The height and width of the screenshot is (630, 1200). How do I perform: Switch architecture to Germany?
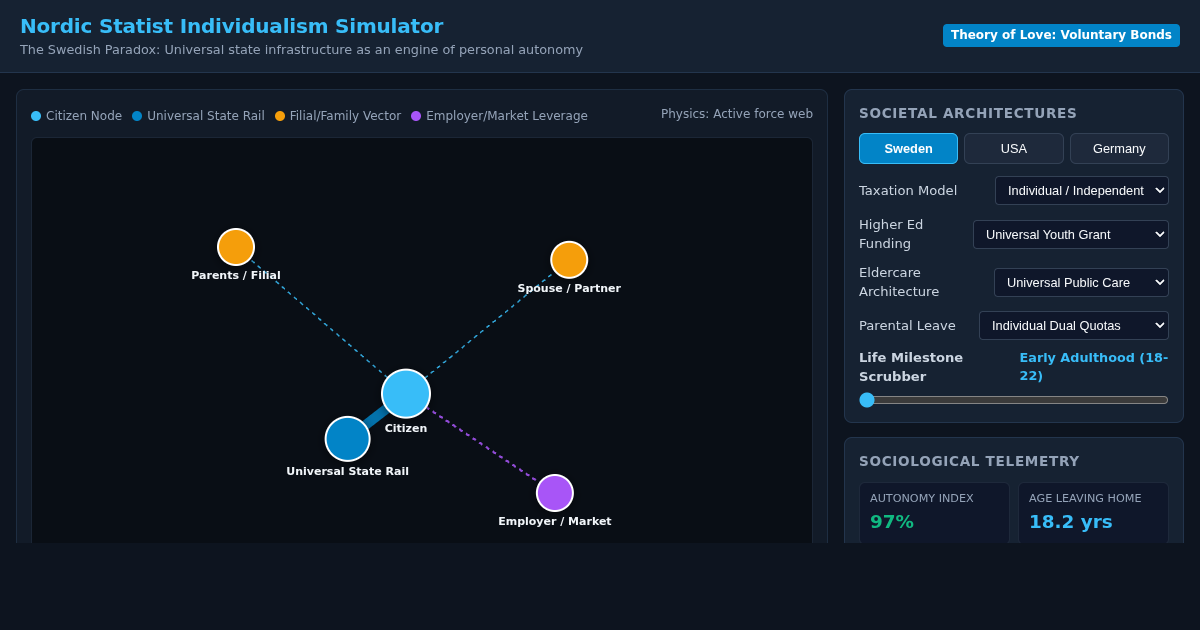click(x=1119, y=149)
